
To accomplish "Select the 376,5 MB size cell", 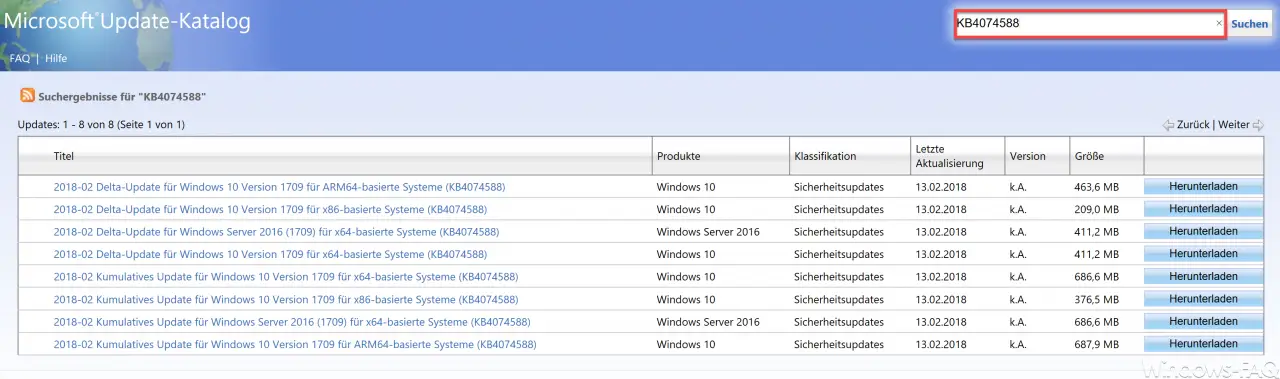I will point(1096,299).
